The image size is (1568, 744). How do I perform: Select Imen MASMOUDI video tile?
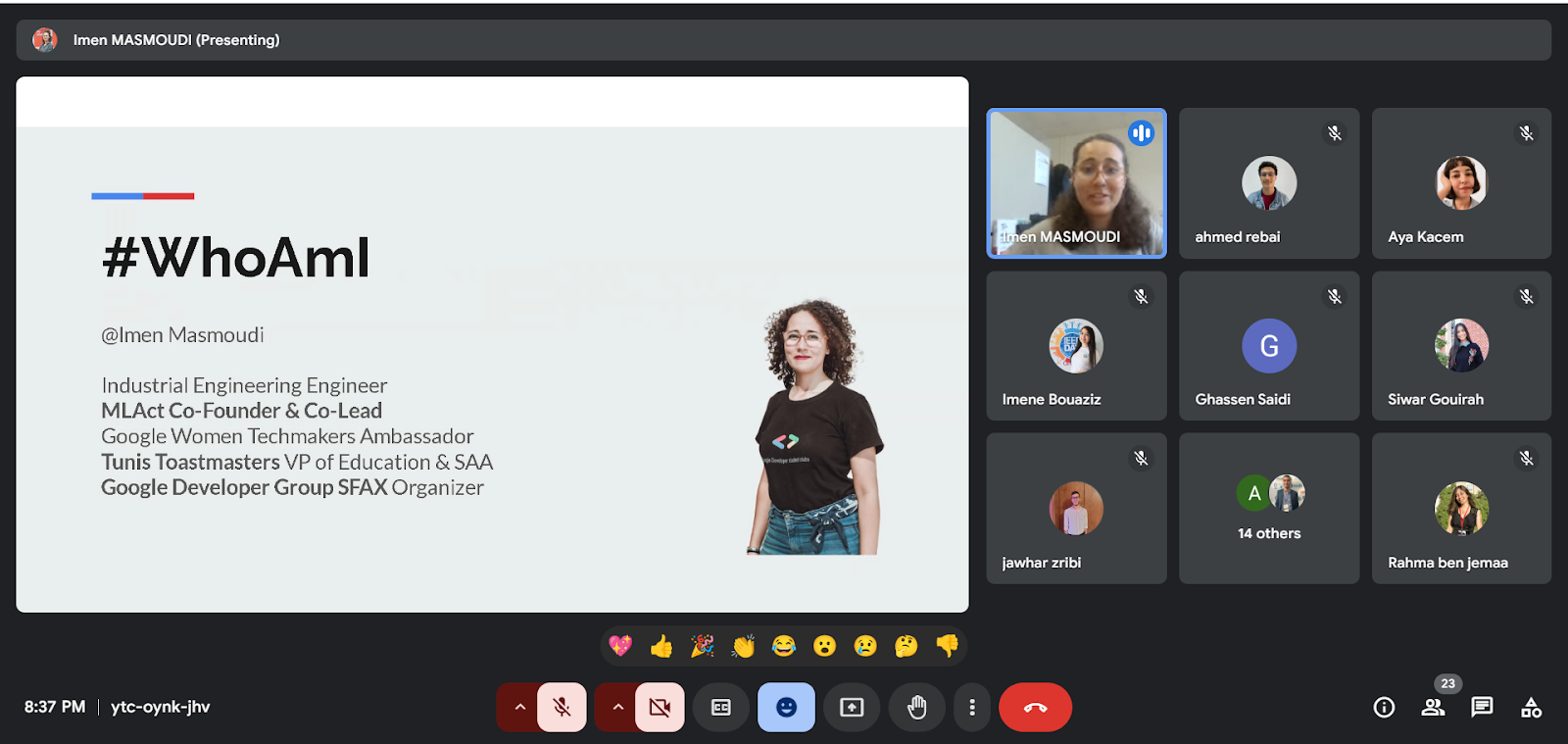[1076, 183]
